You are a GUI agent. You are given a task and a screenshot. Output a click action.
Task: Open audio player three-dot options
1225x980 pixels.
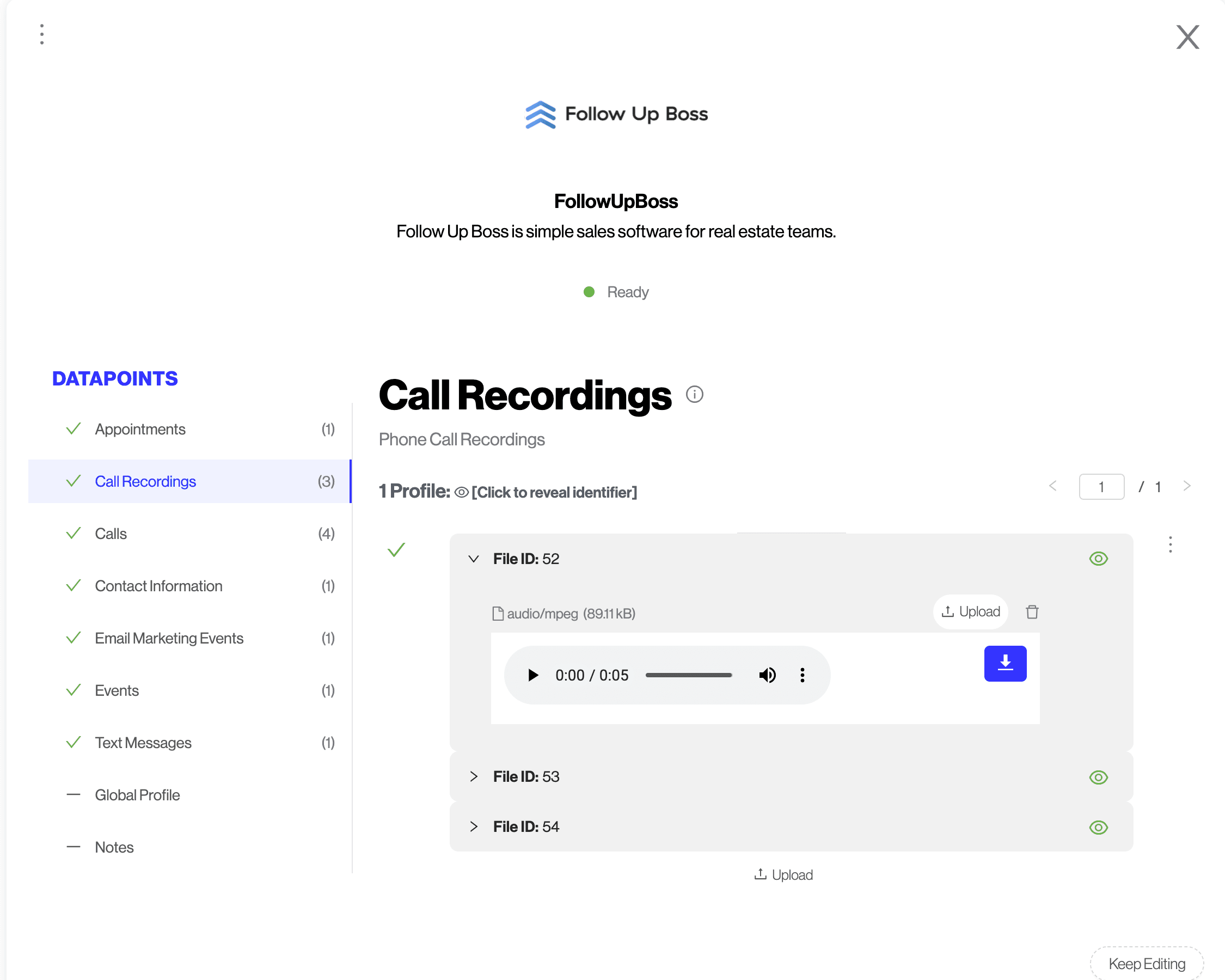pos(802,675)
